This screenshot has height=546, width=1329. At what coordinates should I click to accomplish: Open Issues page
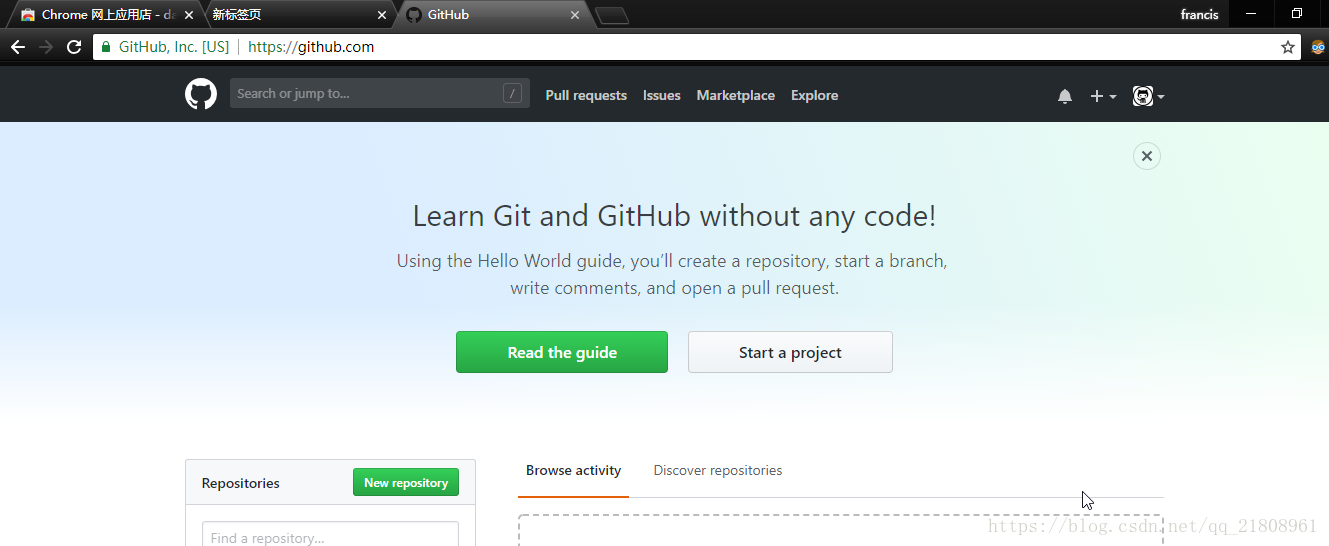661,95
